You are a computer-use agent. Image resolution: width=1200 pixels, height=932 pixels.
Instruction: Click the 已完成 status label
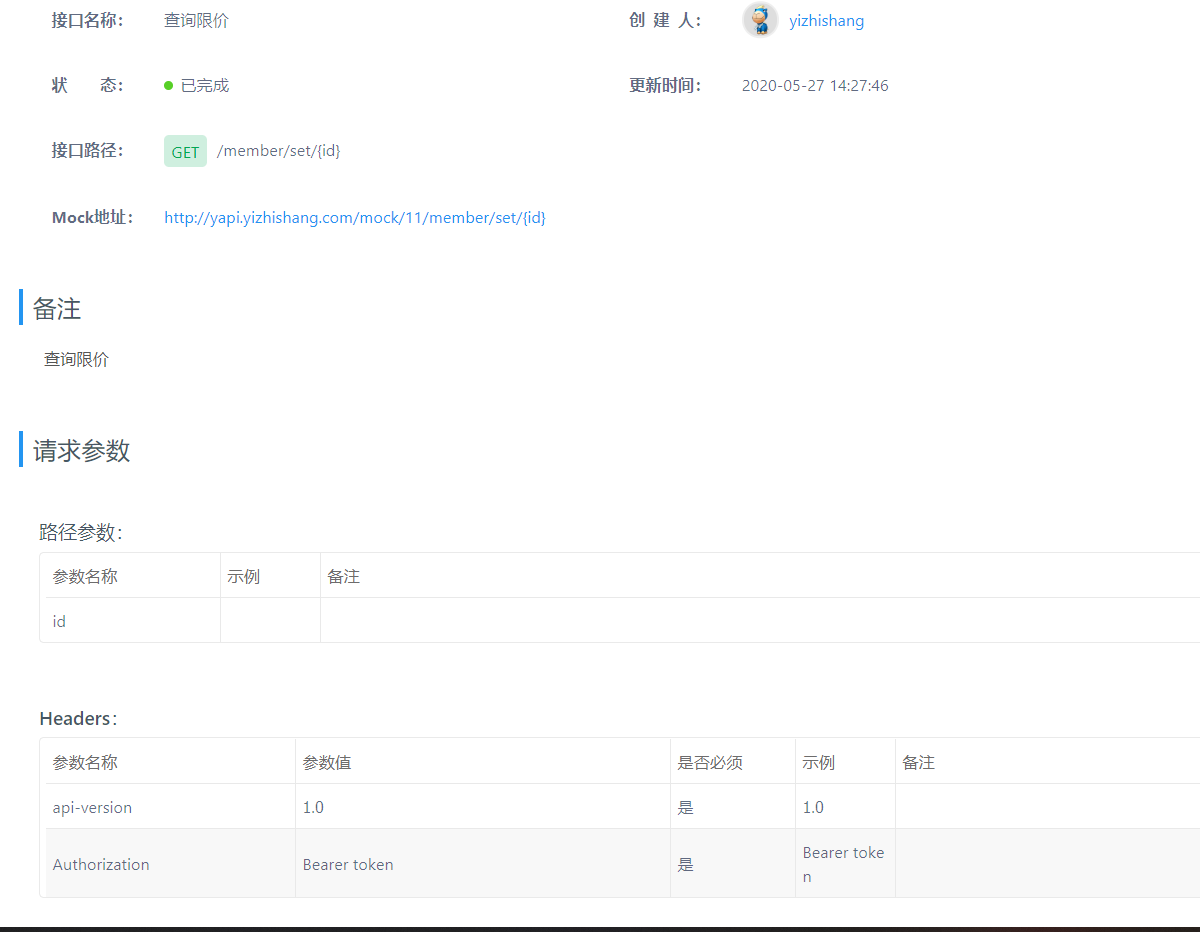click(203, 85)
